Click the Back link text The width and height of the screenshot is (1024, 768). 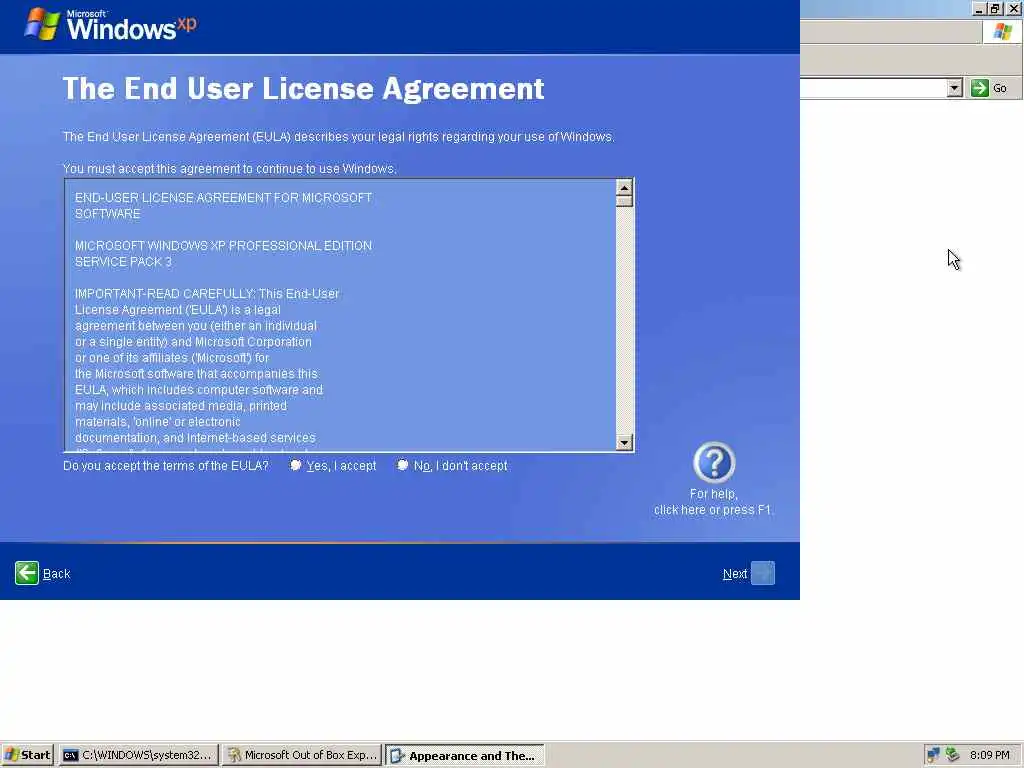pyautogui.click(x=56, y=574)
